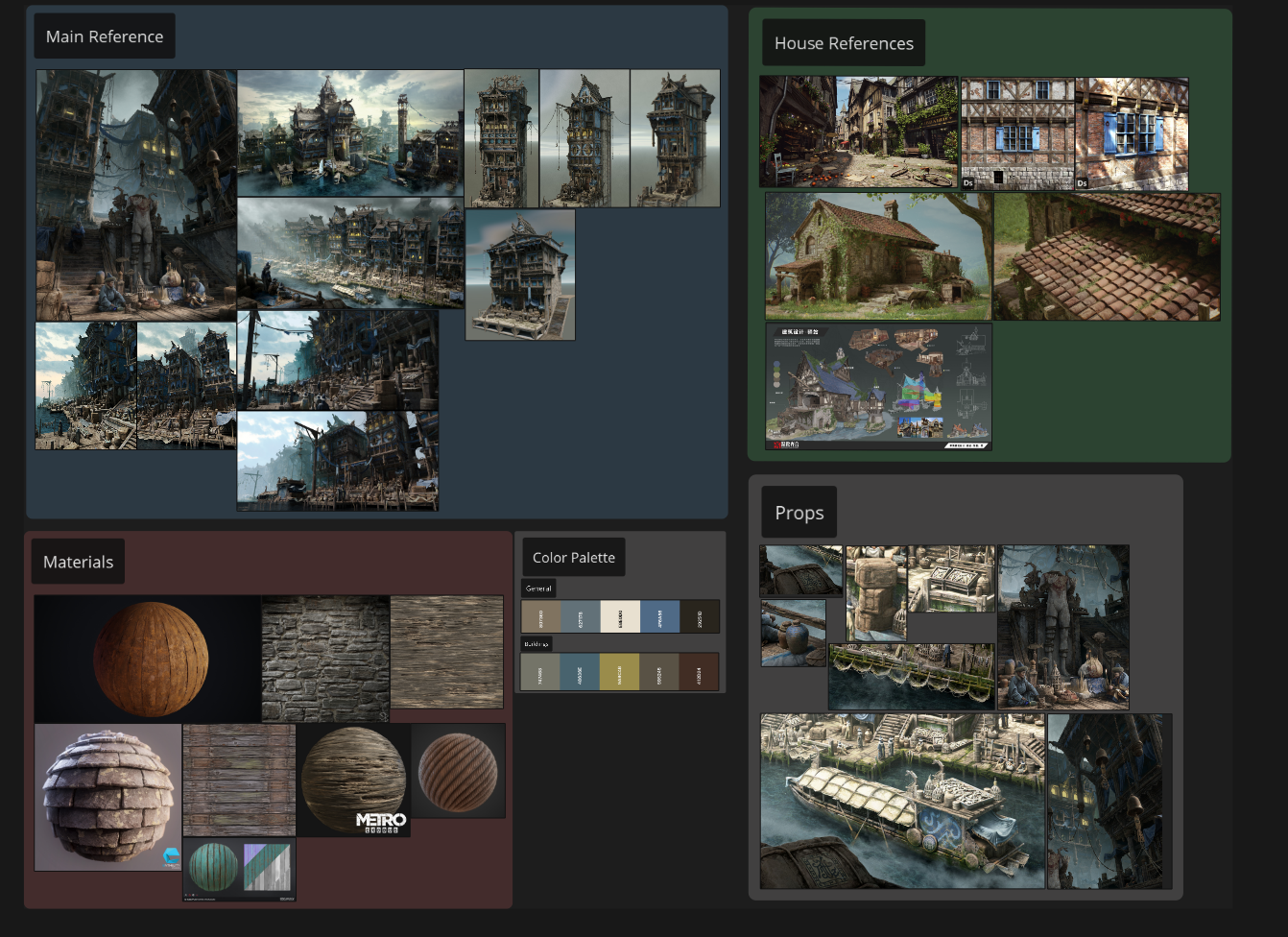Pick the medium blue General swatch
The height and width of the screenshot is (937, 1288).
[659, 616]
